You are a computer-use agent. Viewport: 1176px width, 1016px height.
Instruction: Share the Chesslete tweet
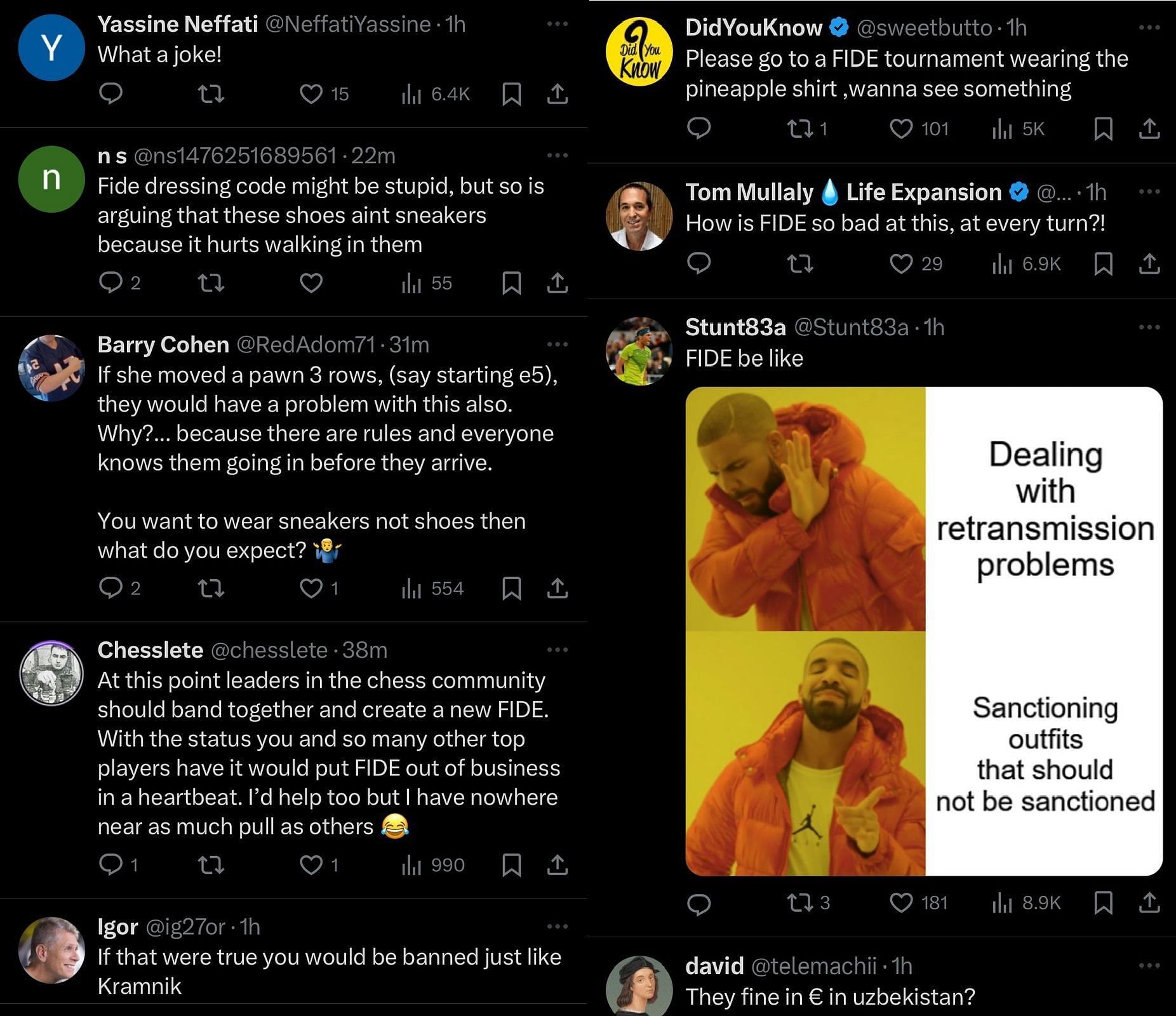tap(557, 865)
